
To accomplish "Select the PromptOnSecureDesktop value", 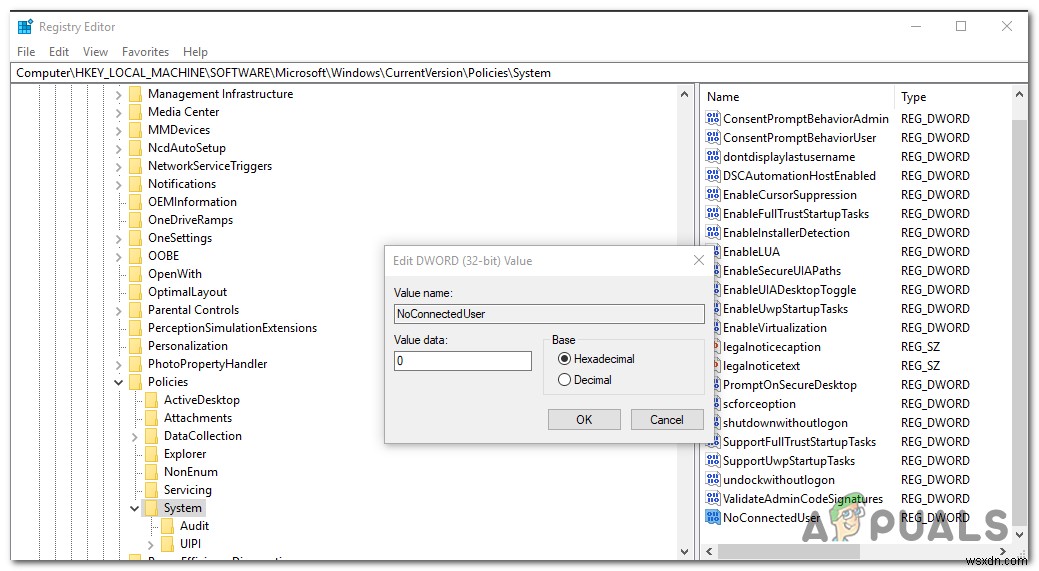I will click(789, 385).
